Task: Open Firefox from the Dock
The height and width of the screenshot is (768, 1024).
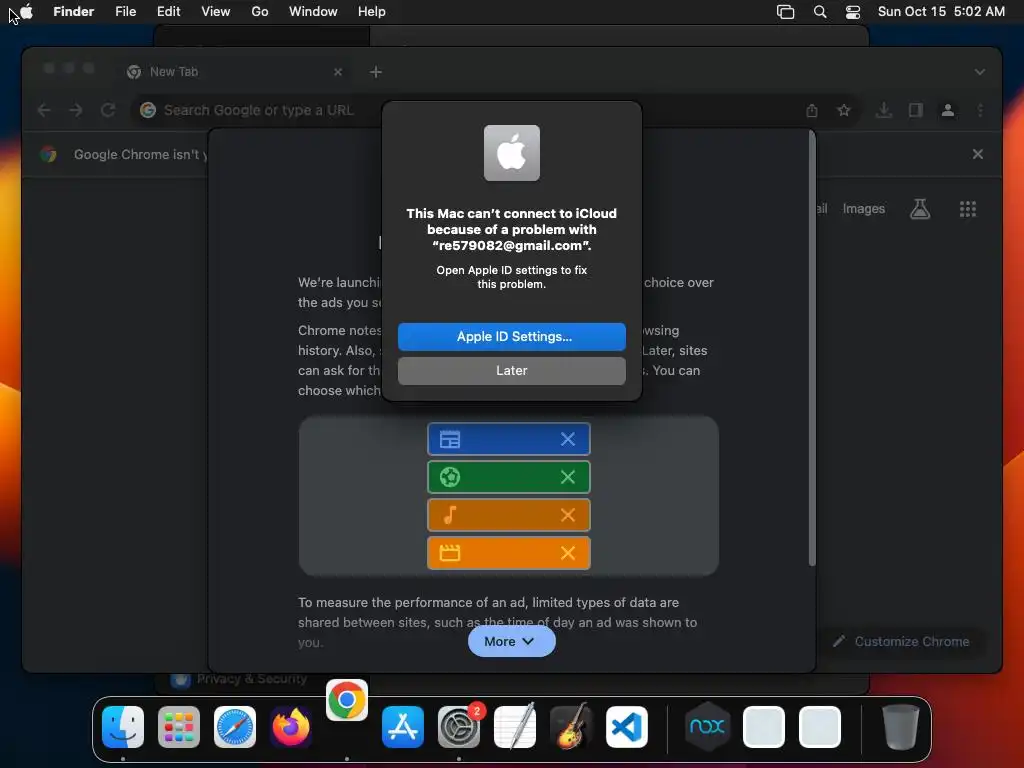Action: point(291,726)
